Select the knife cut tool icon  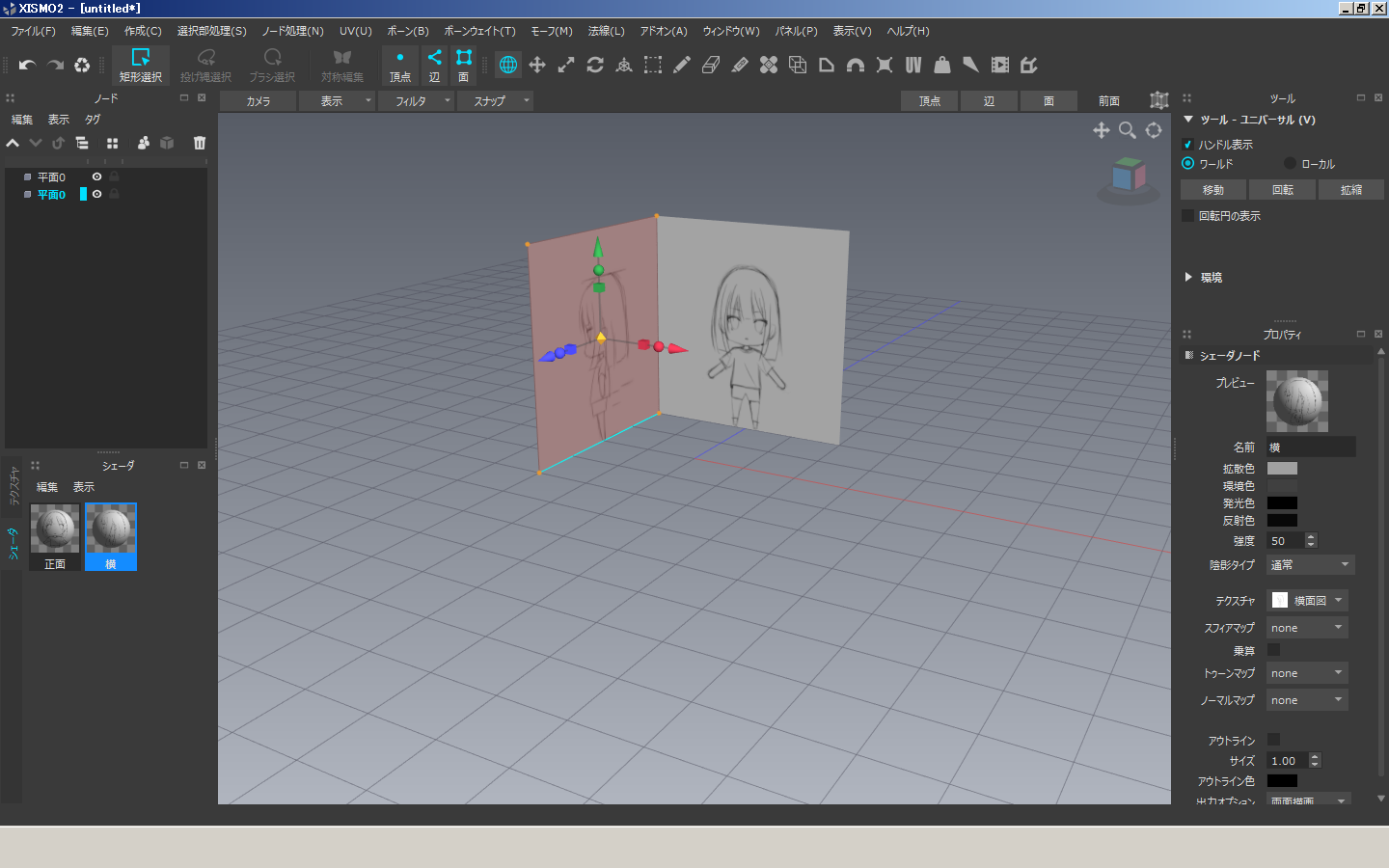[x=971, y=65]
